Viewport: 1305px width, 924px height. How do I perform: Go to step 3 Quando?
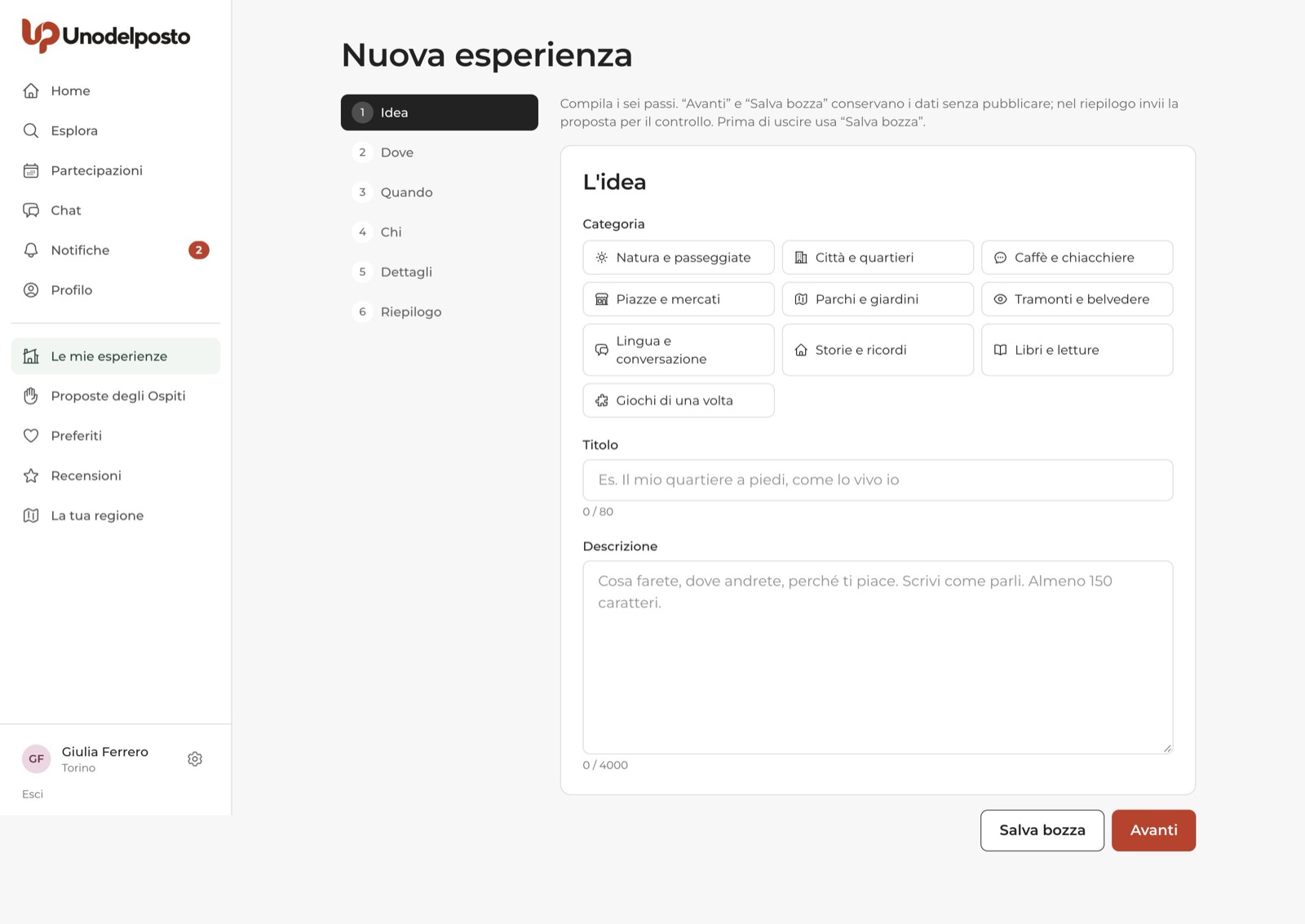(440, 192)
